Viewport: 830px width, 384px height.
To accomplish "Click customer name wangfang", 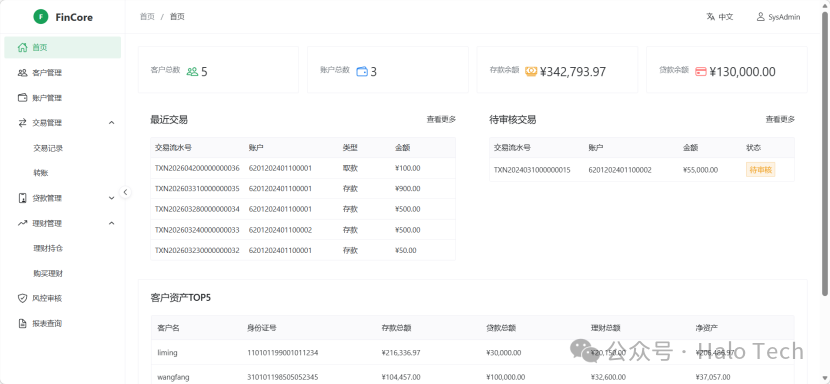I will pyautogui.click(x=173, y=377).
